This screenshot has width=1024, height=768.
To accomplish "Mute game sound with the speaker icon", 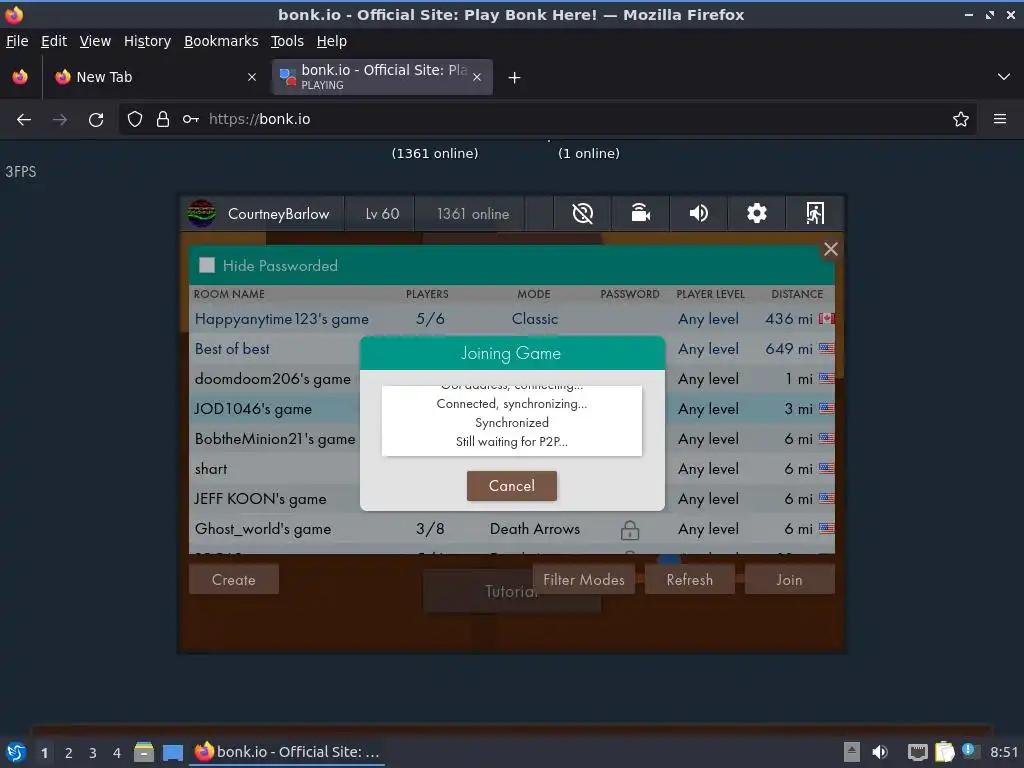I will [698, 214].
